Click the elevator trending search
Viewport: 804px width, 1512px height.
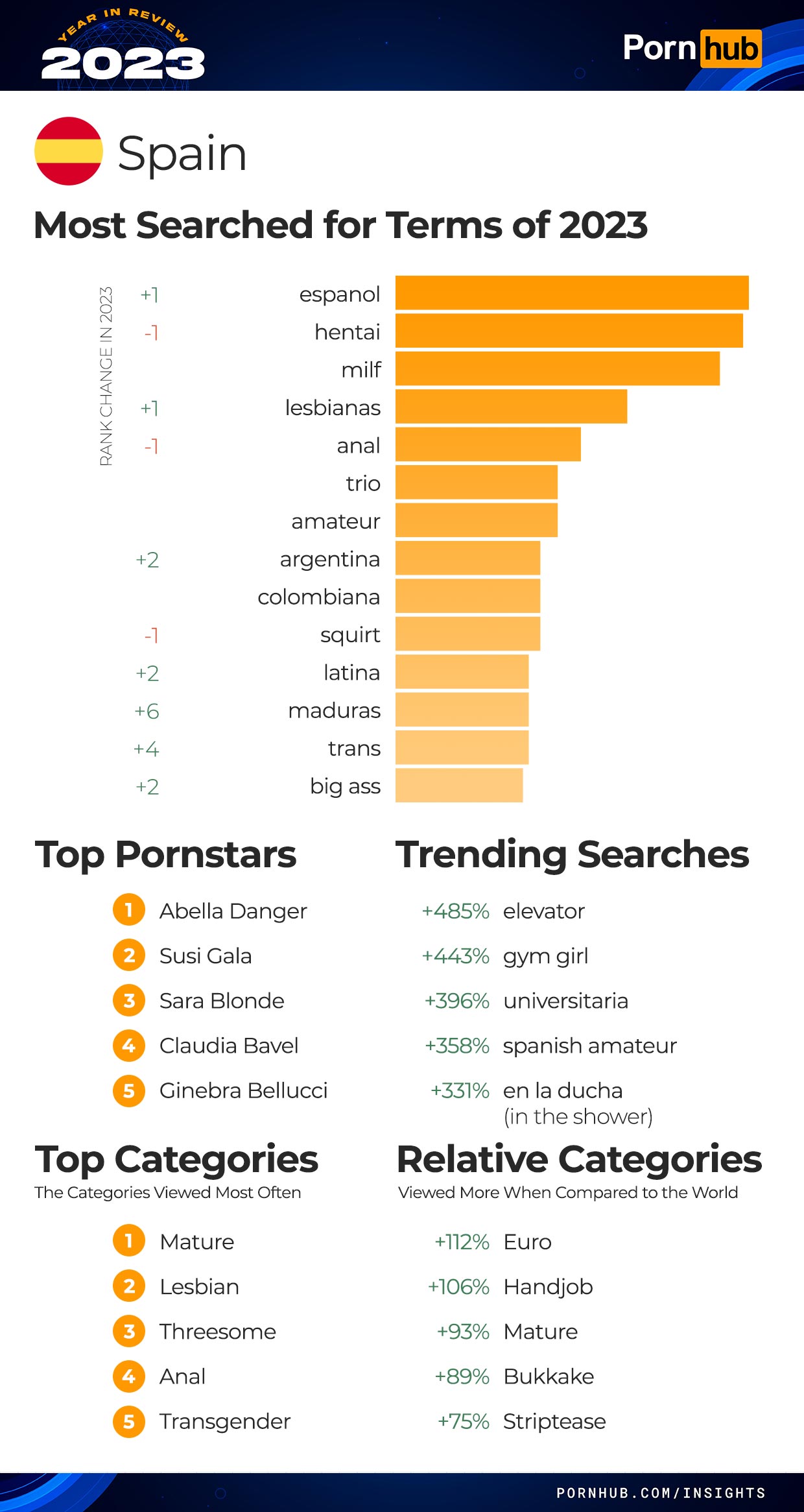click(x=544, y=911)
